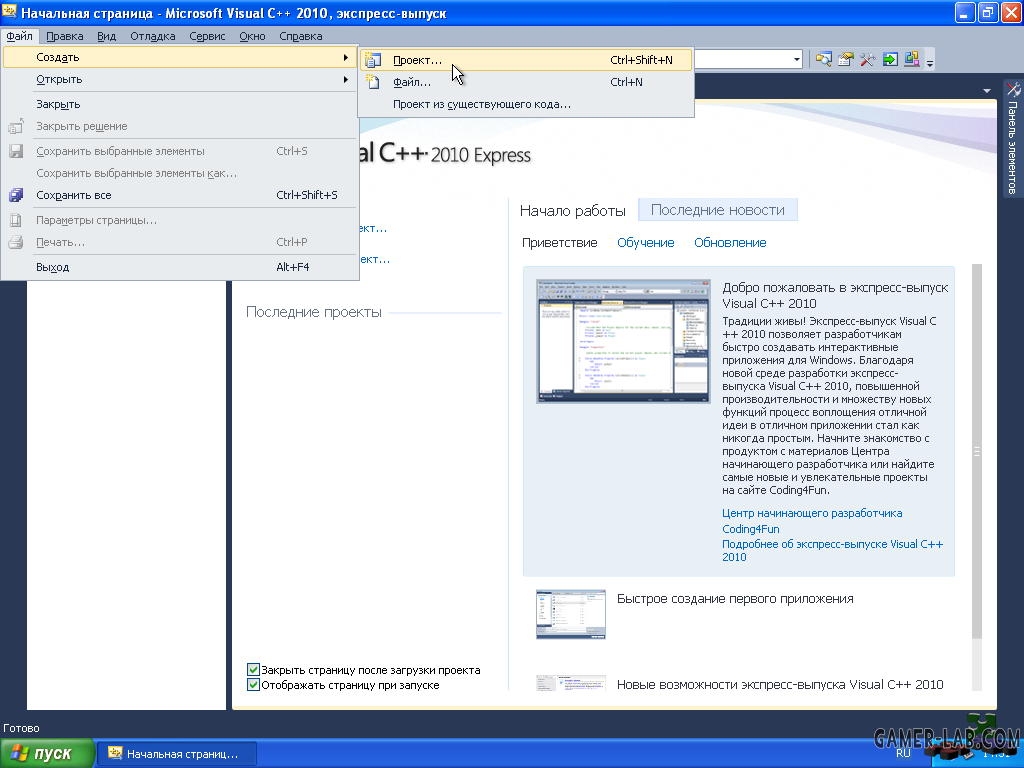This screenshot has height=768, width=1024.
Task: Click the Start Page green-arrow toolbar icon
Action: click(x=890, y=59)
